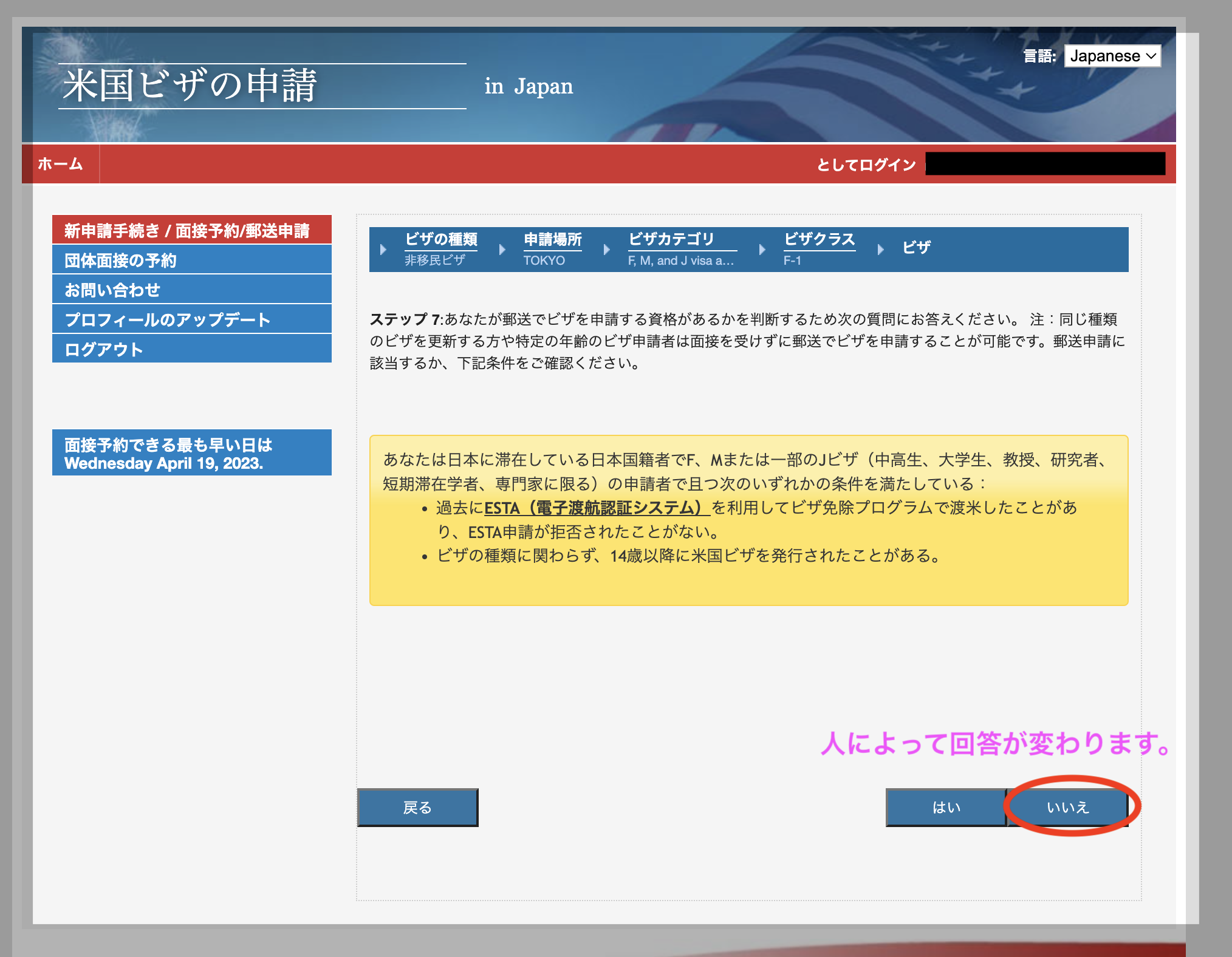
Task: Open the ESTA（電子渡航認証システム）hyperlink
Action: [x=597, y=508]
